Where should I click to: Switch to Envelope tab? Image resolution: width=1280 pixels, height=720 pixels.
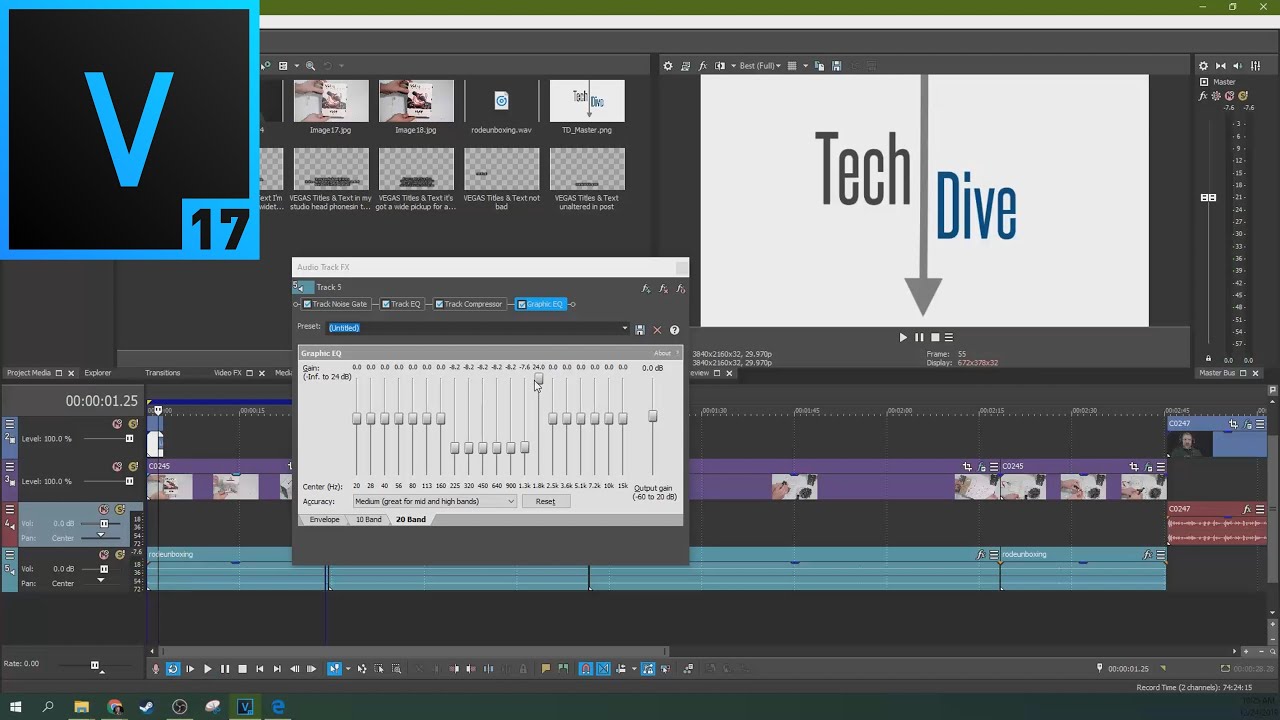click(324, 520)
